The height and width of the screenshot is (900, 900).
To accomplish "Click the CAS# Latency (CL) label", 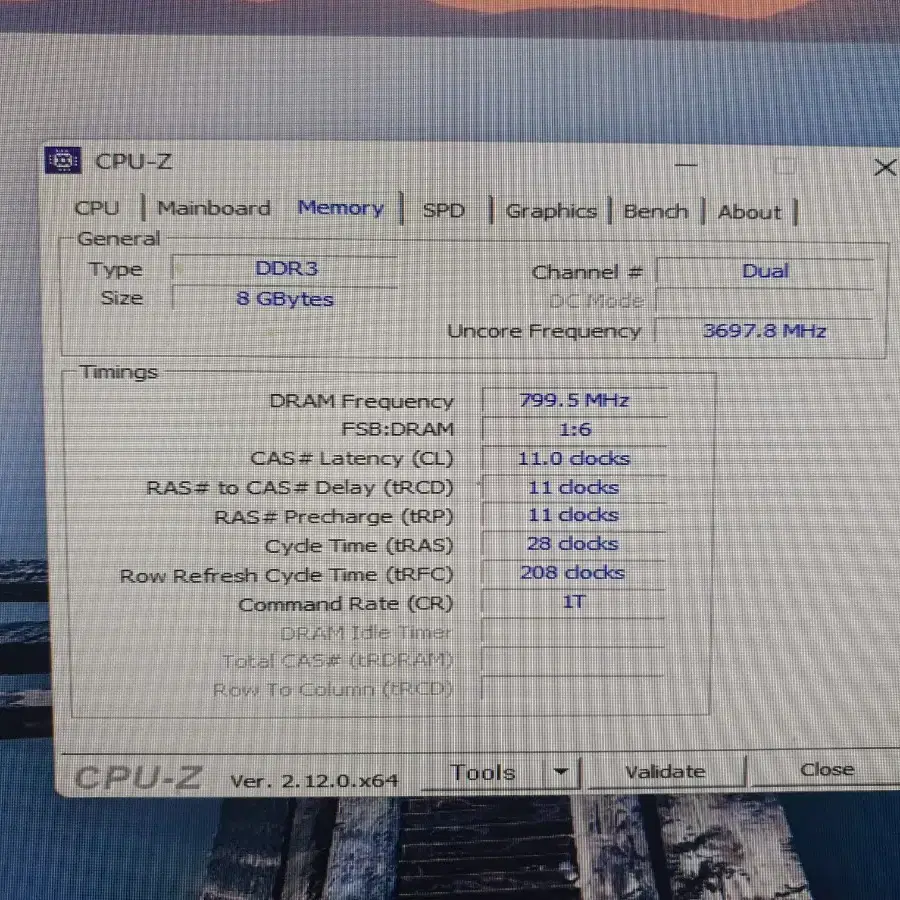I will (x=351, y=459).
